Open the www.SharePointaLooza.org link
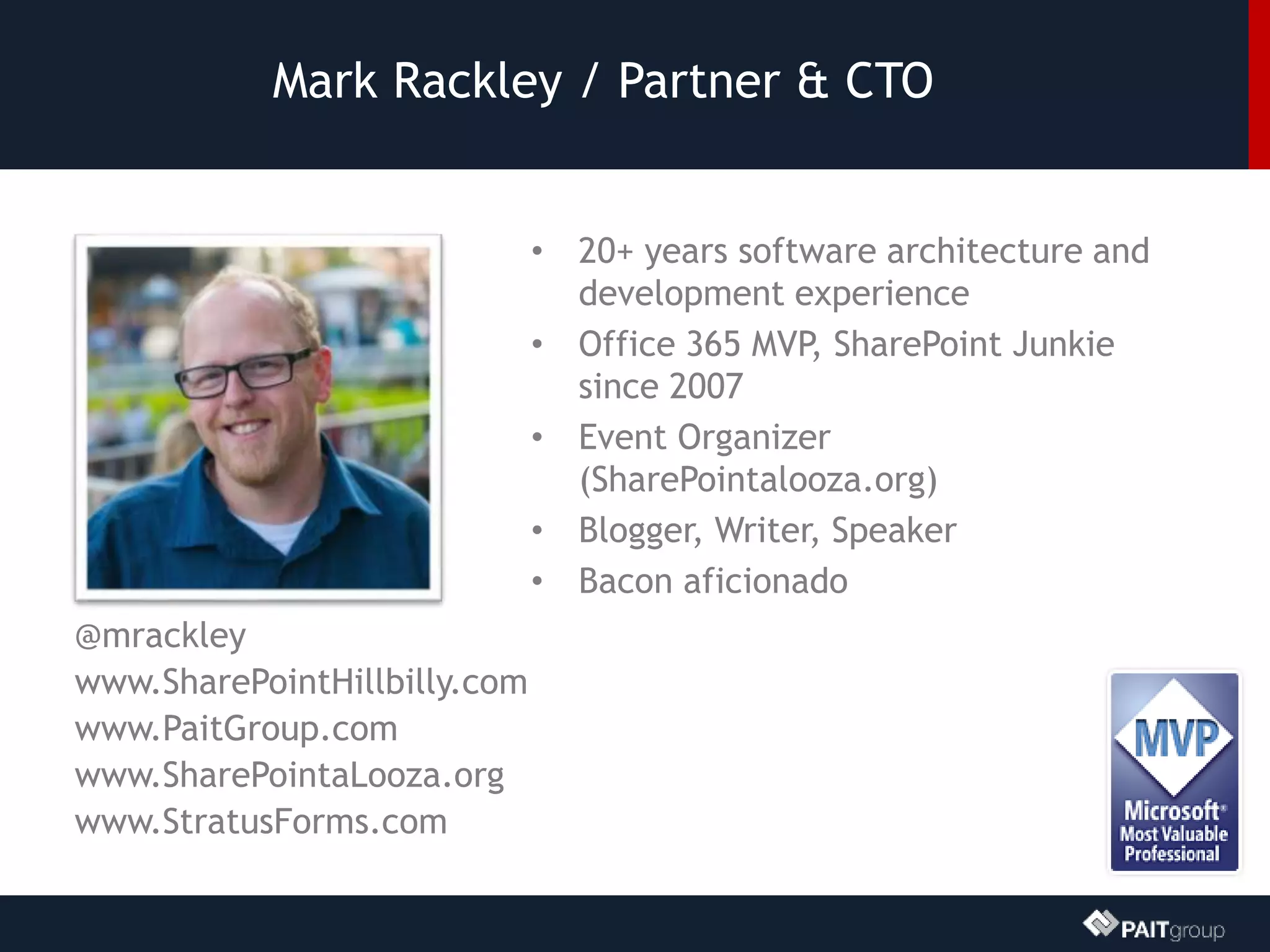Image resolution: width=1270 pixels, height=952 pixels. (x=289, y=775)
